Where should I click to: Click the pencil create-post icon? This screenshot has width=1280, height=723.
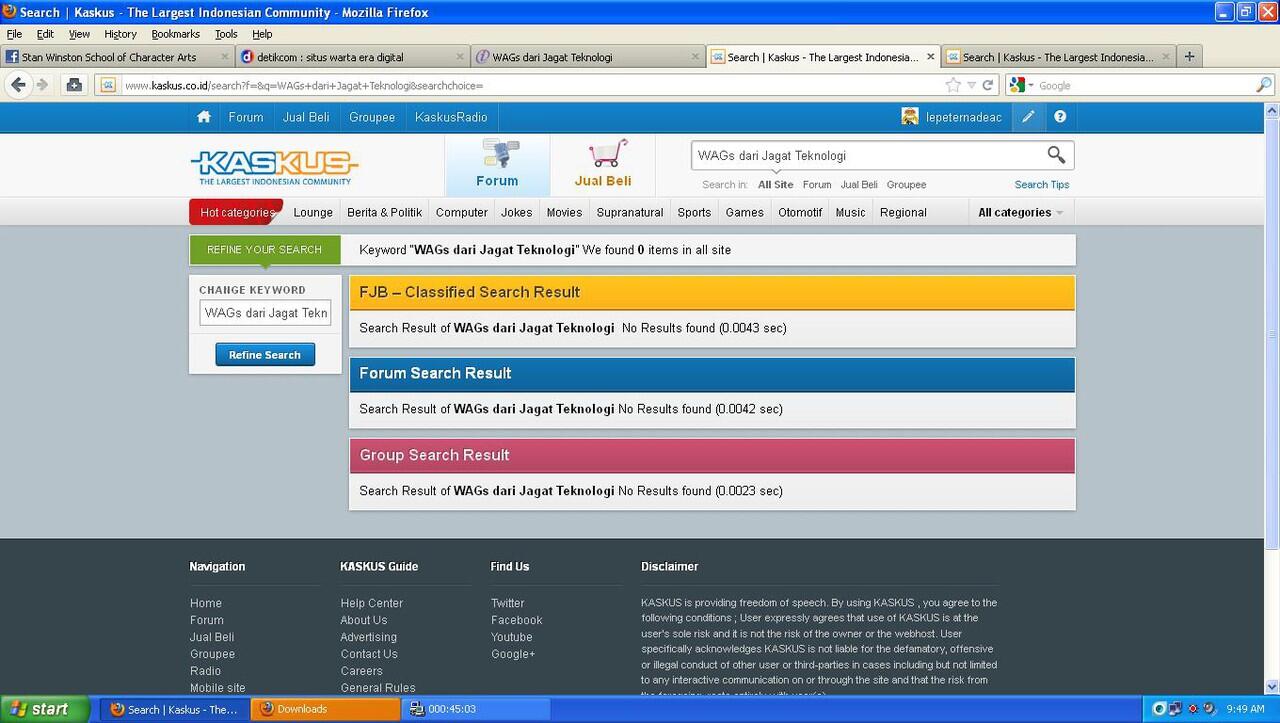click(x=1028, y=117)
